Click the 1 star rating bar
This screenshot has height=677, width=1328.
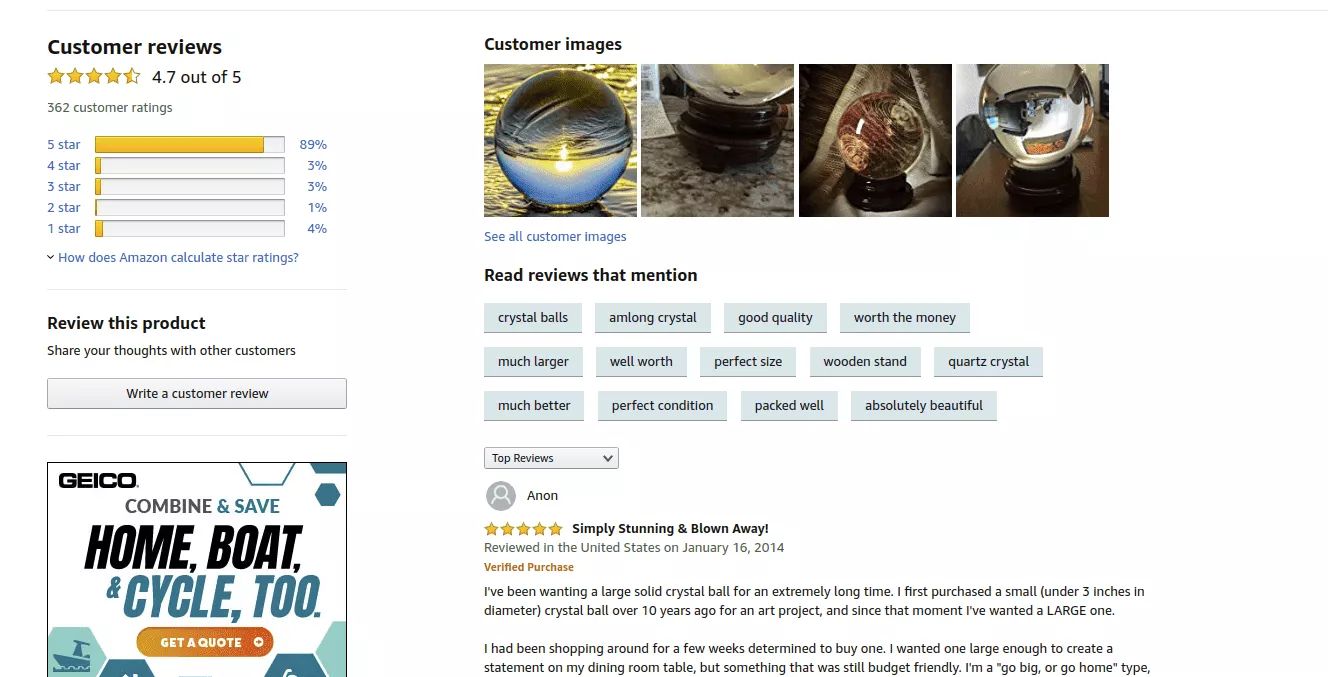(189, 229)
